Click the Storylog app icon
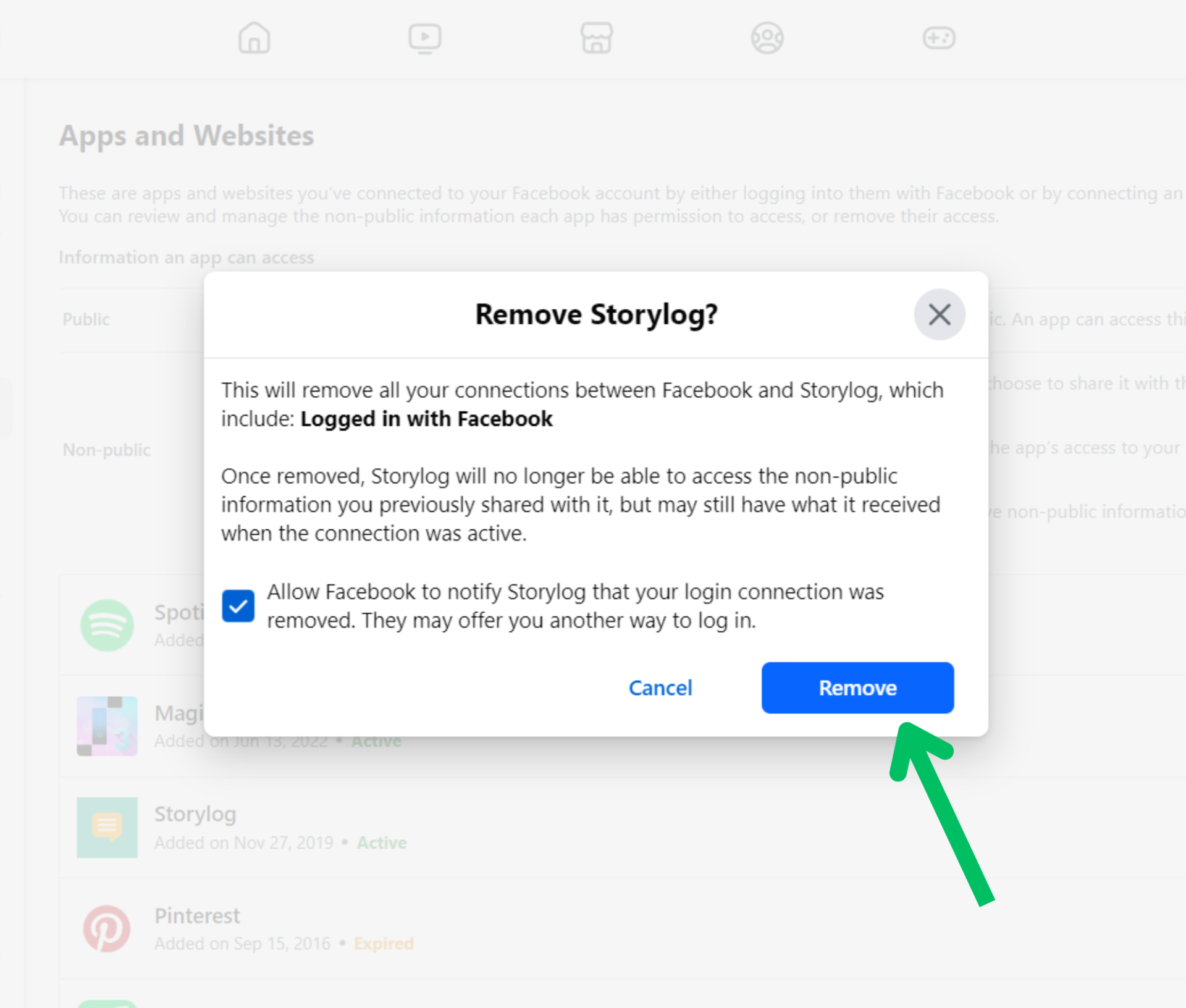The image size is (1186, 1008). click(x=107, y=827)
